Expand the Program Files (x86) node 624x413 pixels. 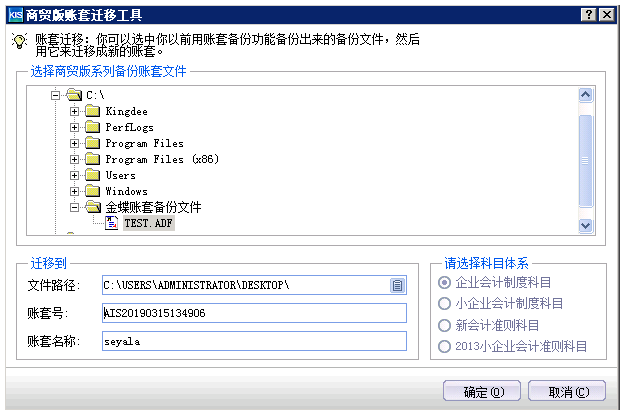tap(74, 159)
